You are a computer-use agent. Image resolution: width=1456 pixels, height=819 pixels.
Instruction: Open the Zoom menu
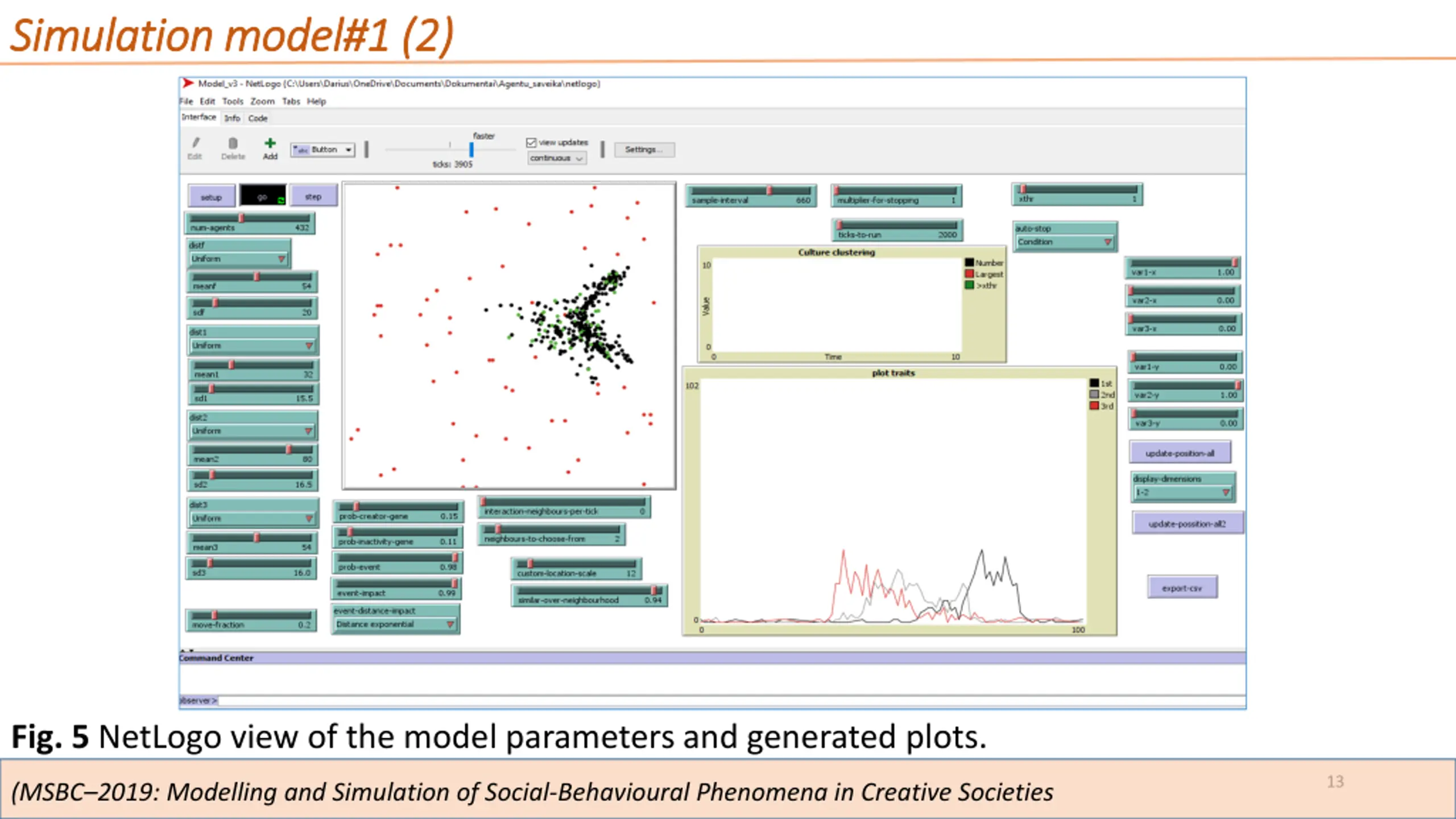[x=262, y=101]
